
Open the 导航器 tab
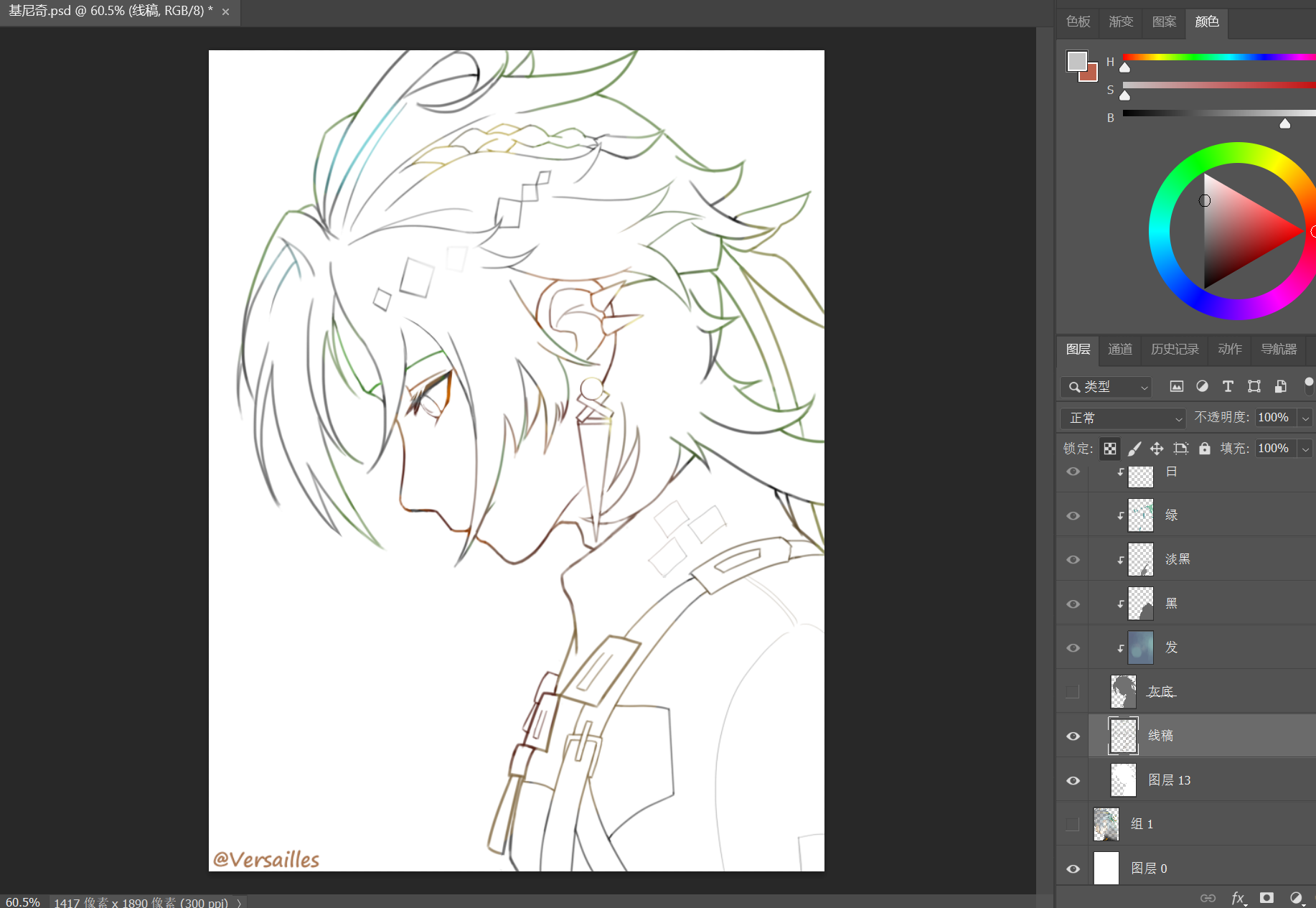tap(1279, 350)
